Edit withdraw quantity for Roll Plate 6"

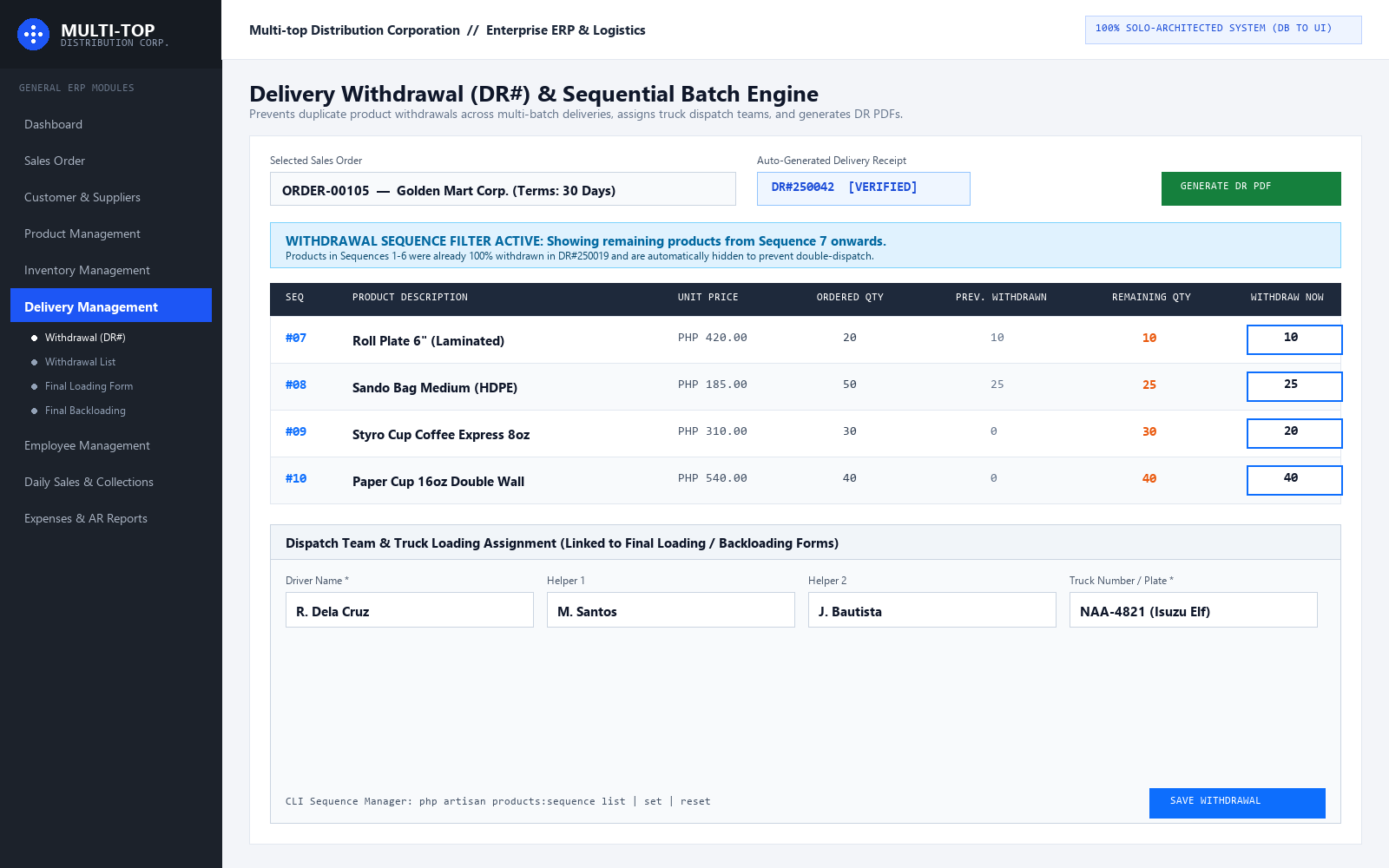(x=1294, y=339)
